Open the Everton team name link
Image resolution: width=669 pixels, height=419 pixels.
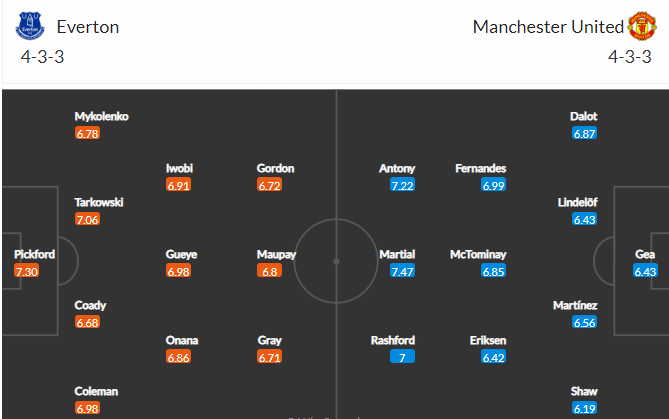pyautogui.click(x=88, y=27)
